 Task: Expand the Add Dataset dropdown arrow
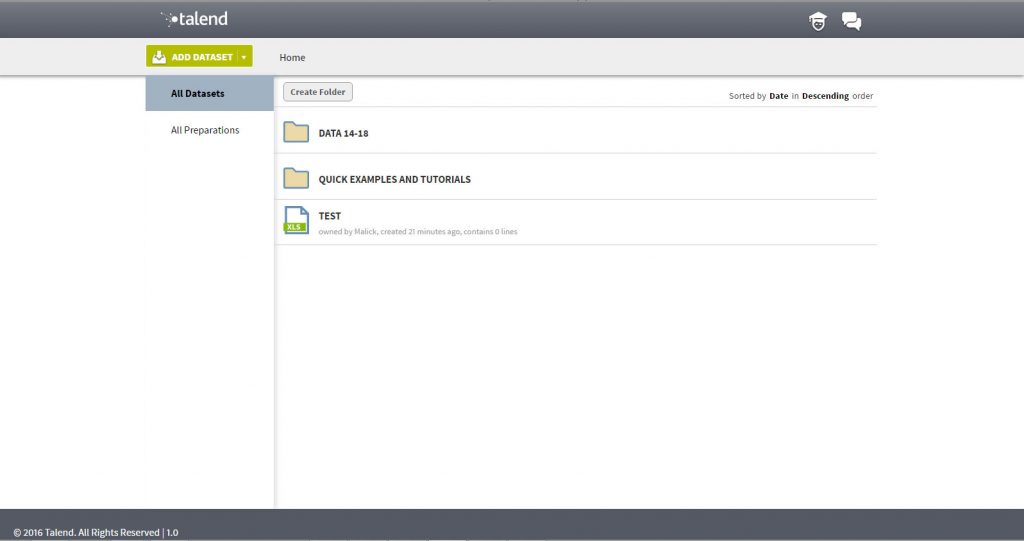point(244,57)
